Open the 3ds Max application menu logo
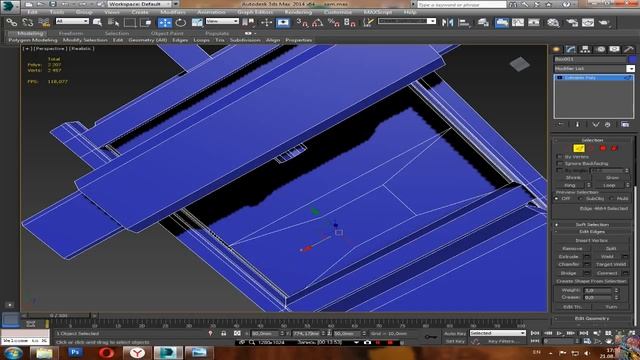The height and width of the screenshot is (360, 640). point(9,6)
